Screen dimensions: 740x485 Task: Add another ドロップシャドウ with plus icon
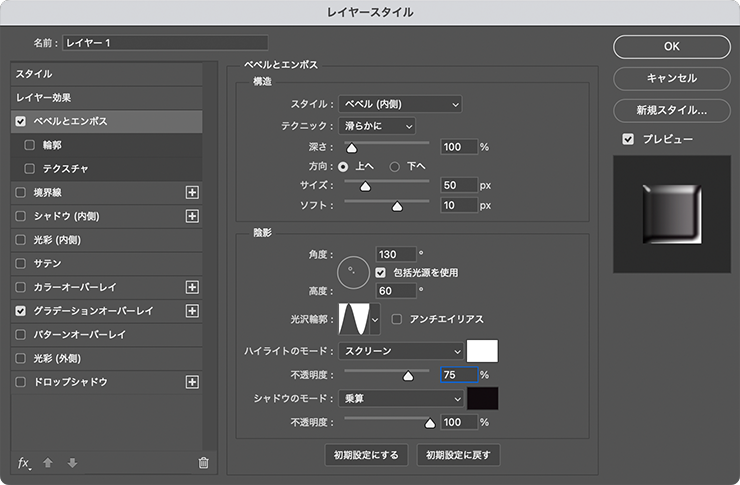(x=193, y=382)
